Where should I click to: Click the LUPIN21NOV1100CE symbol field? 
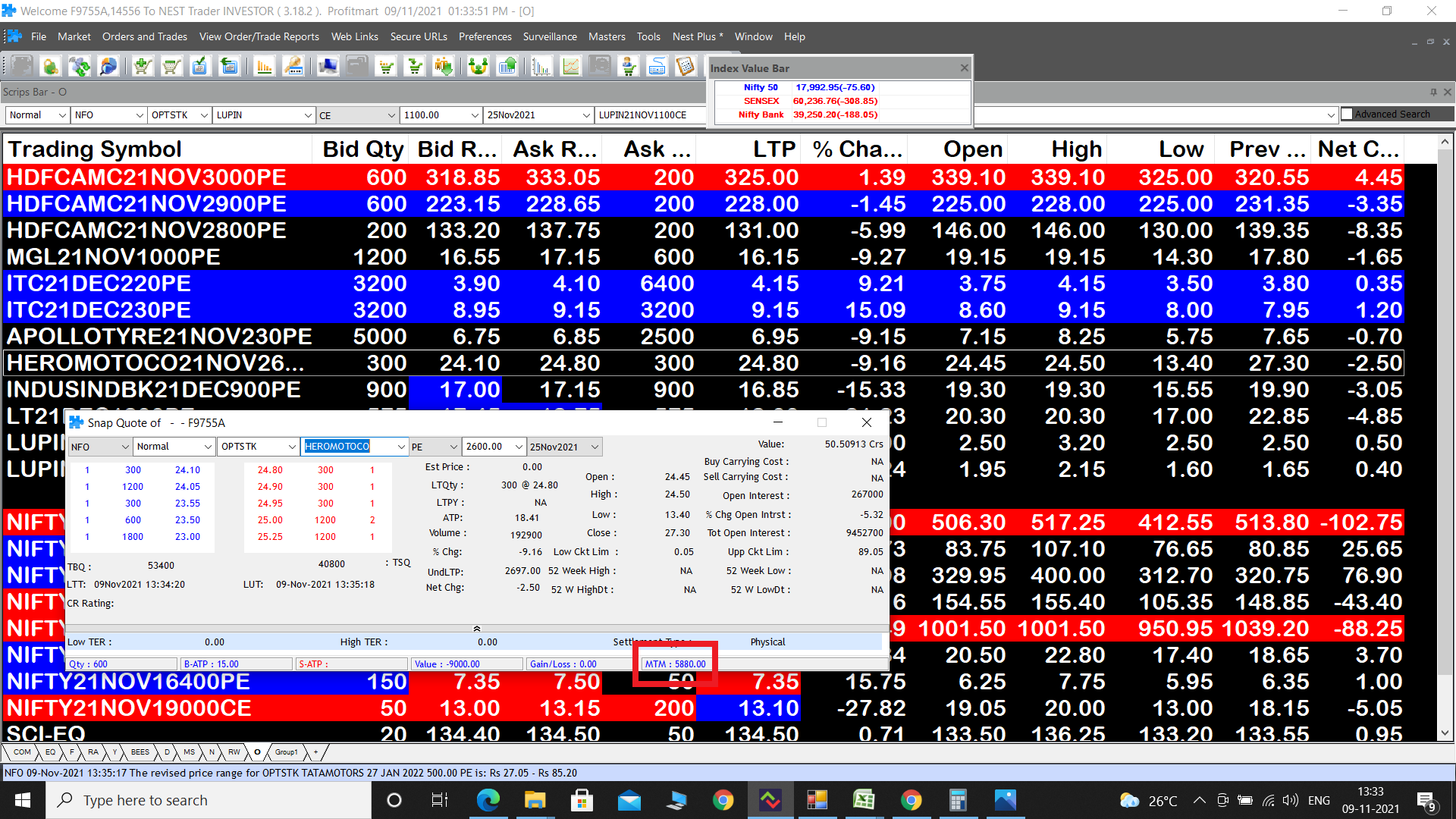tap(650, 115)
